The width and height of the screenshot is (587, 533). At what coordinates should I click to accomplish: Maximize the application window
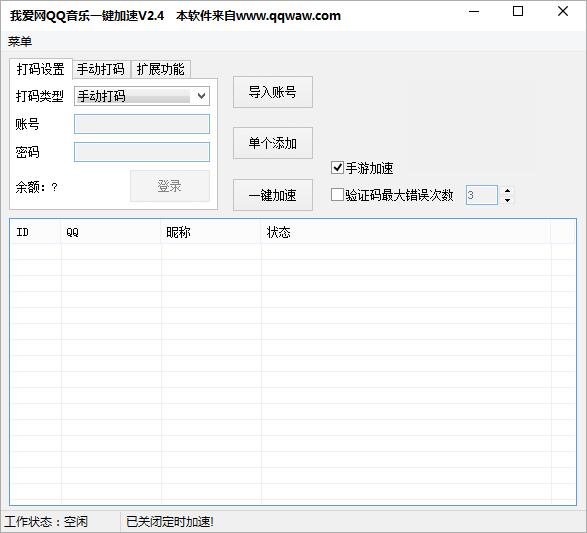[518, 12]
